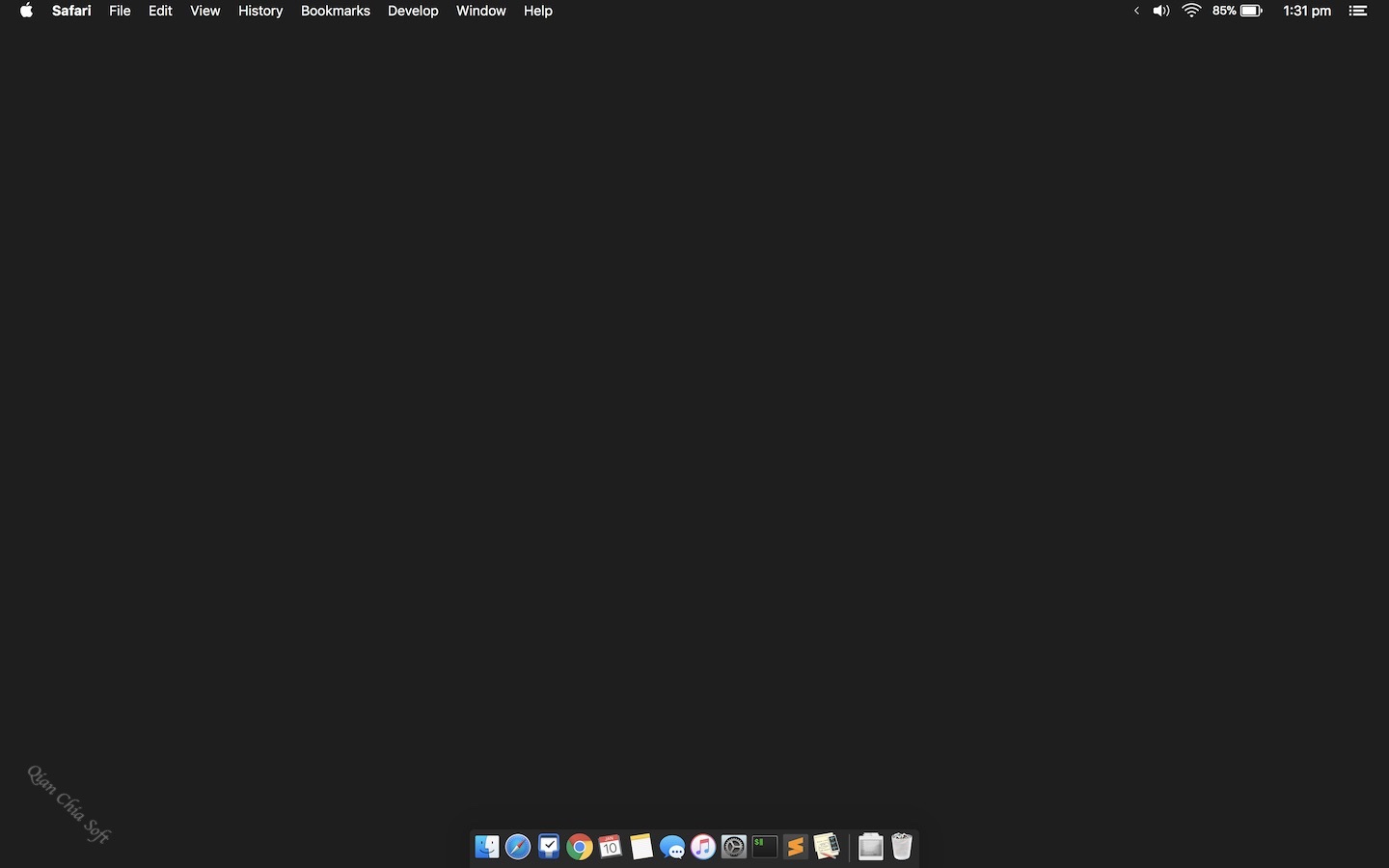Screen dimensions: 1389x868
Task: Open the Safari application menu
Action: coord(71,11)
